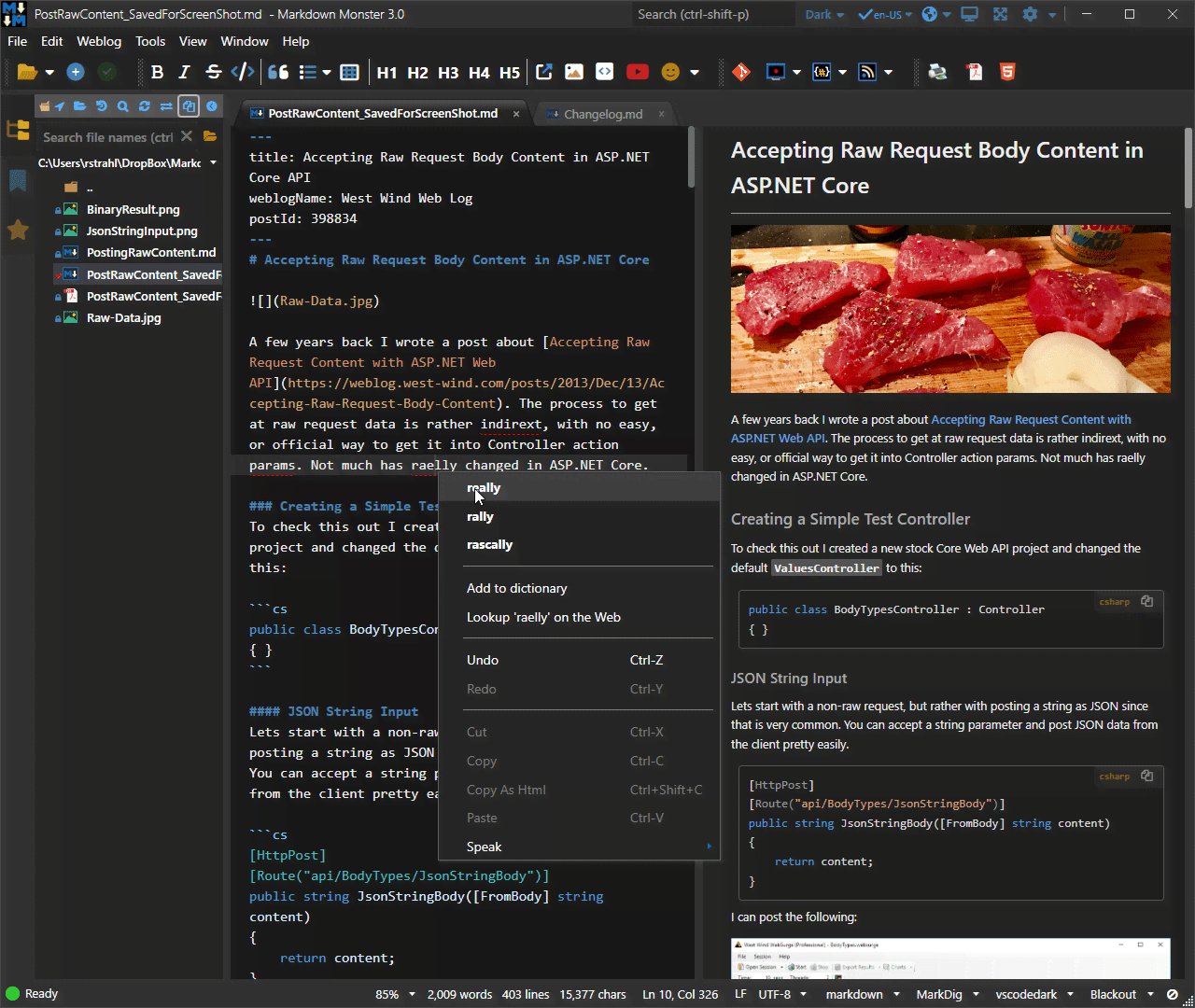Click the Git commit toolbar icon

741,72
